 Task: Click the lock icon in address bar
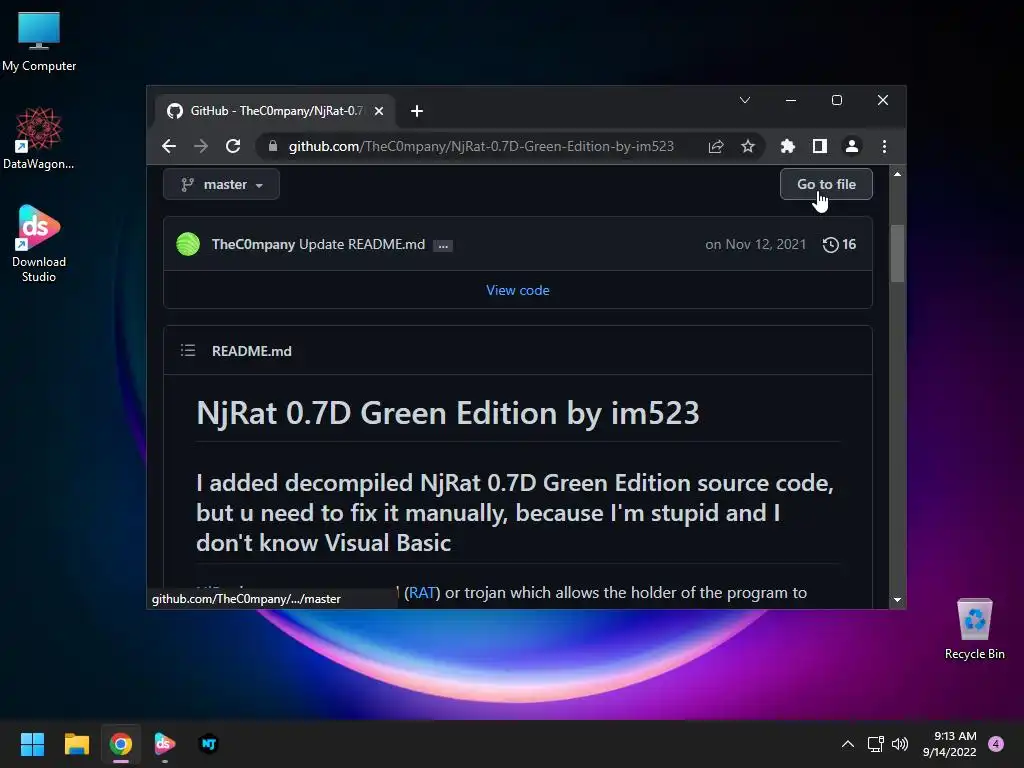click(273, 146)
